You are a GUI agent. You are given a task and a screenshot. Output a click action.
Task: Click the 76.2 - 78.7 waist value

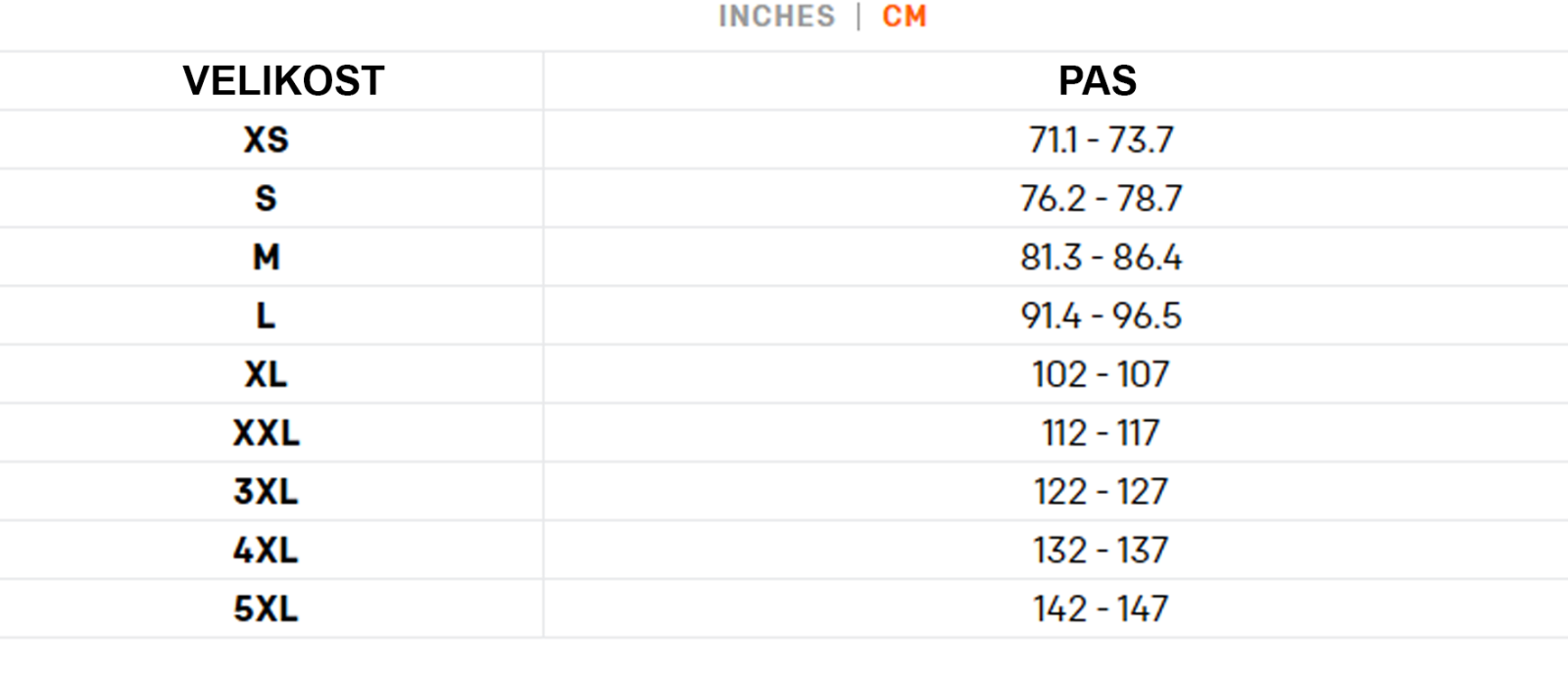[x=1101, y=198]
